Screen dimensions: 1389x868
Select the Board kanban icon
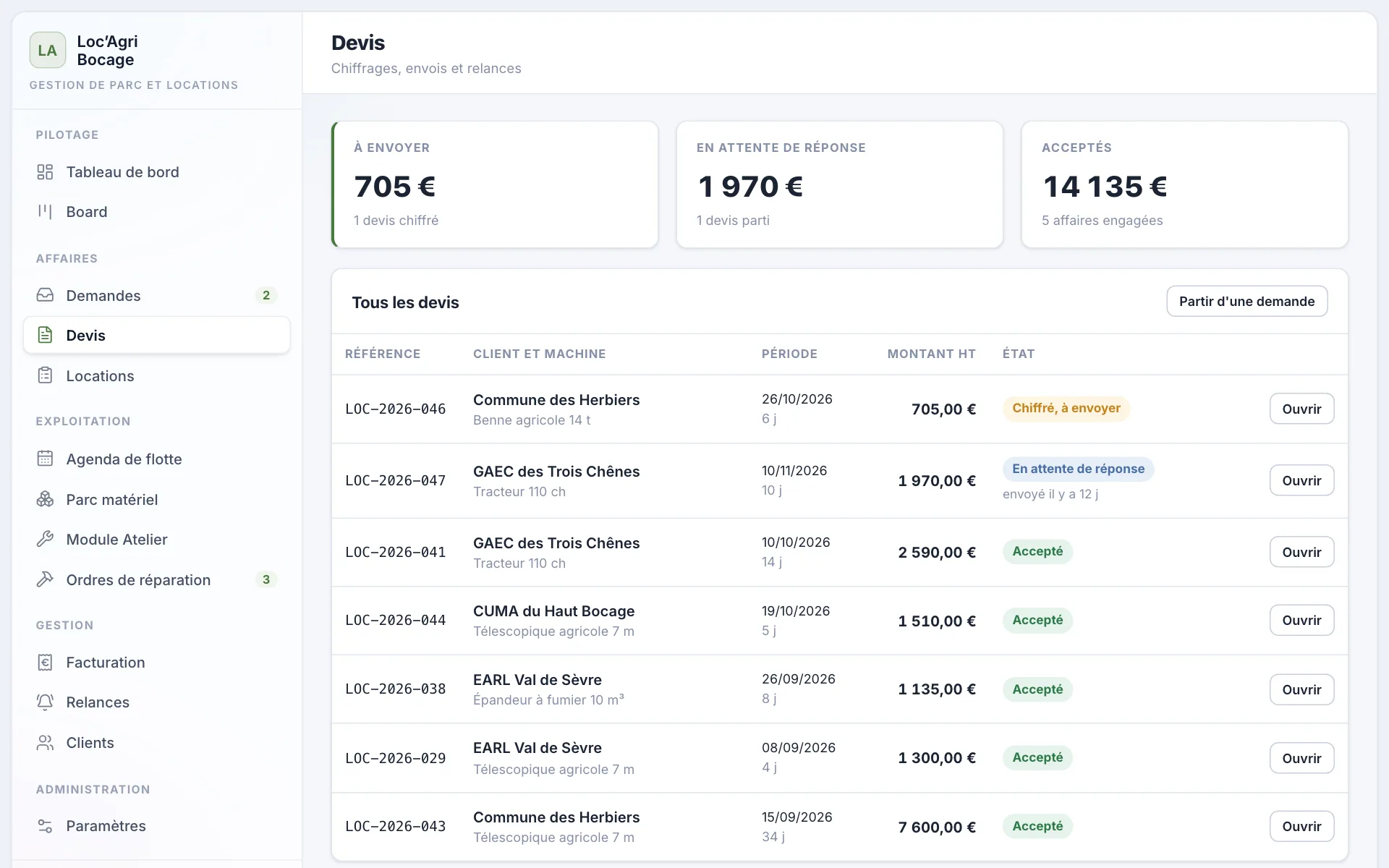point(45,212)
